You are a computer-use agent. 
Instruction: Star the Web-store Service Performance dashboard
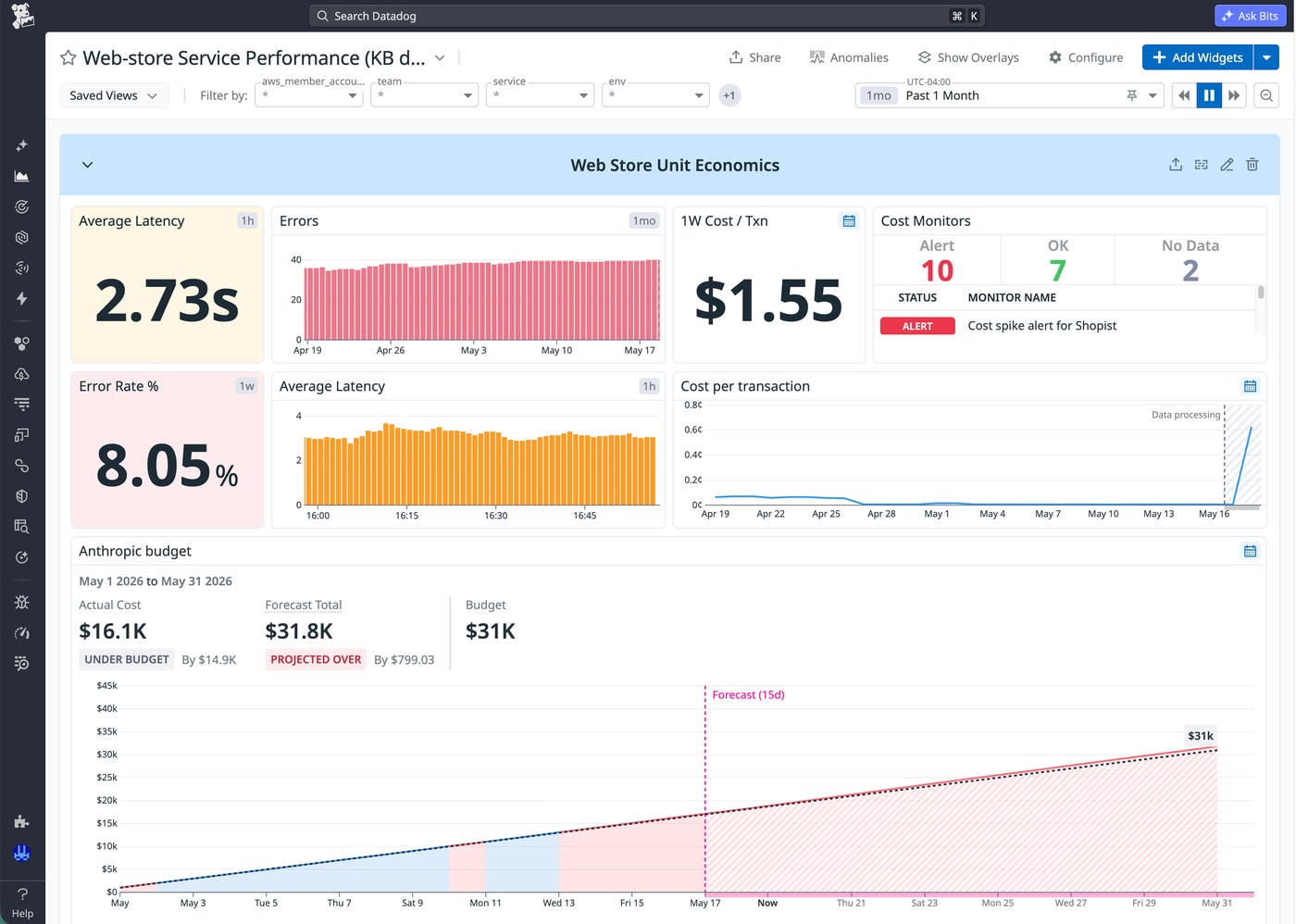[68, 57]
